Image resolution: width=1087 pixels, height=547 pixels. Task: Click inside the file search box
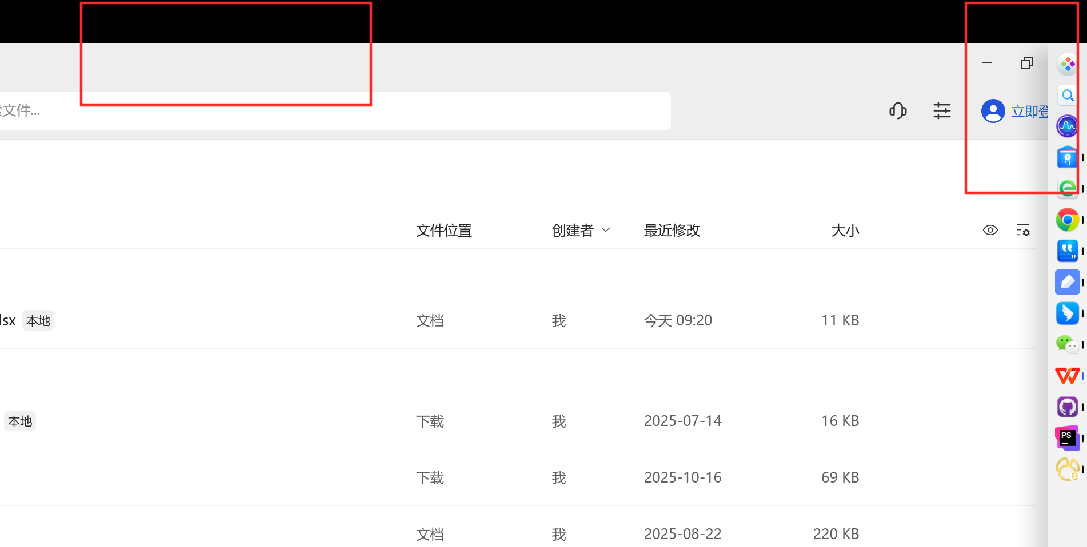click(x=335, y=111)
